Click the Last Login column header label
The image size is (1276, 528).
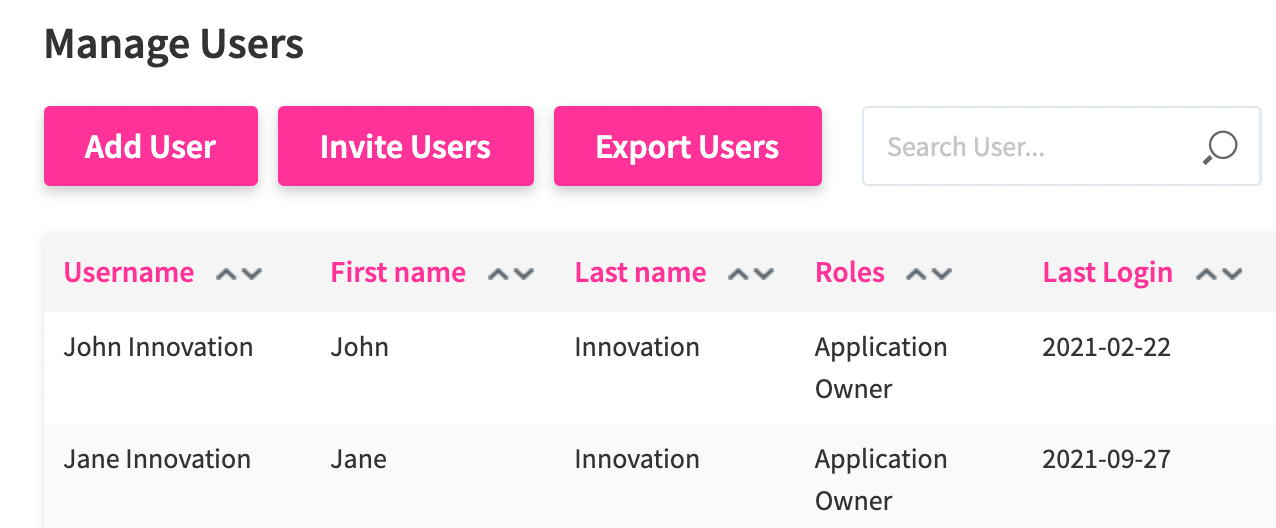tap(1107, 273)
